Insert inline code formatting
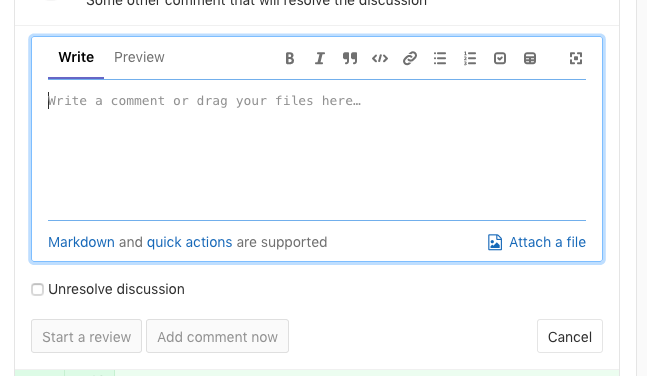 (x=380, y=58)
